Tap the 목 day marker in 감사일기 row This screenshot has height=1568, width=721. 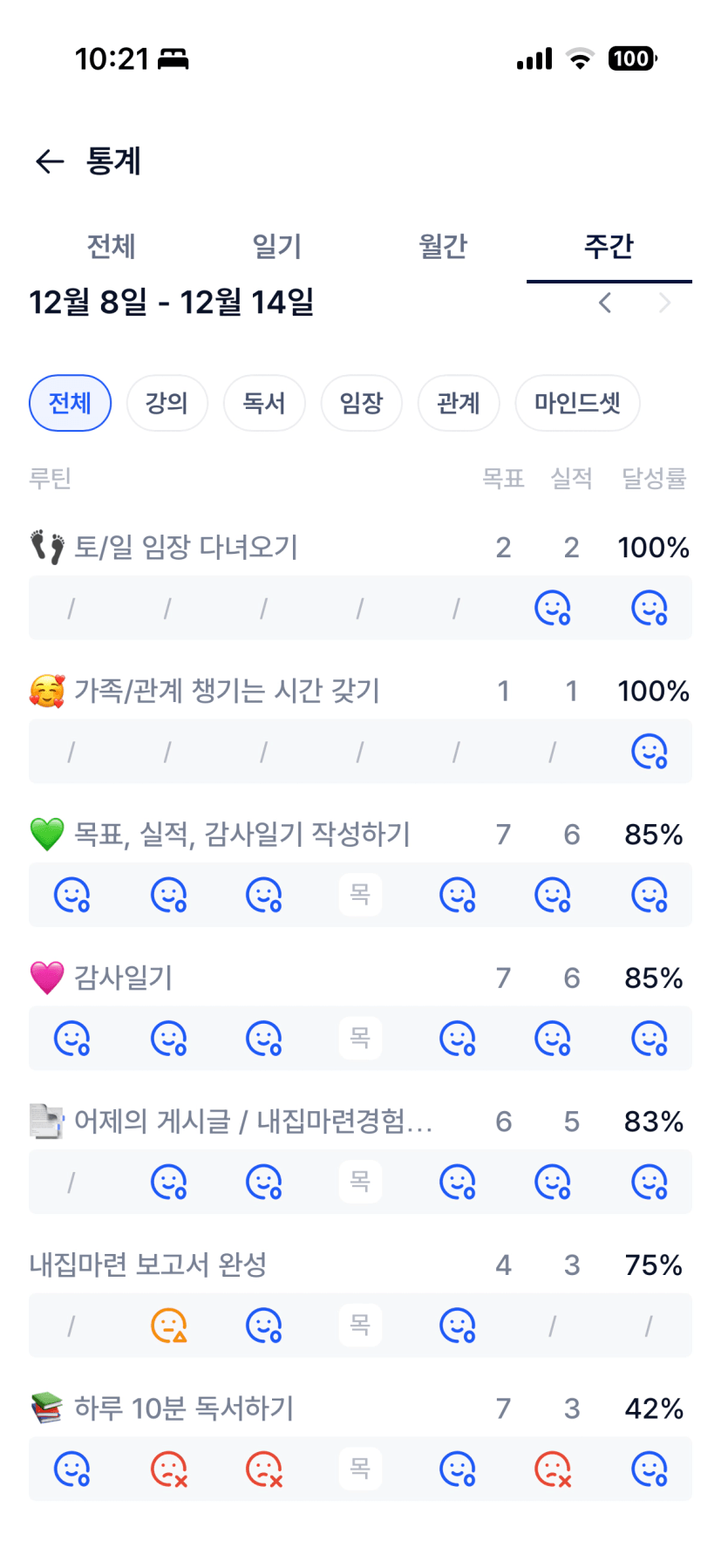point(360,1038)
